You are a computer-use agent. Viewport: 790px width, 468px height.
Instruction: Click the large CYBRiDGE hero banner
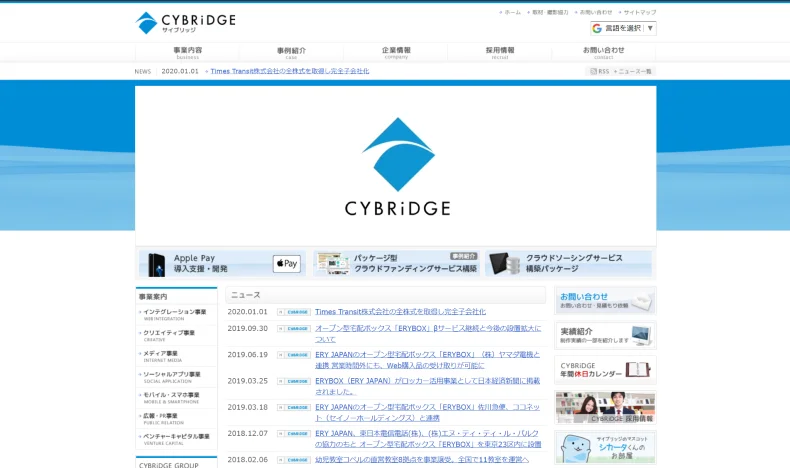[396, 166]
